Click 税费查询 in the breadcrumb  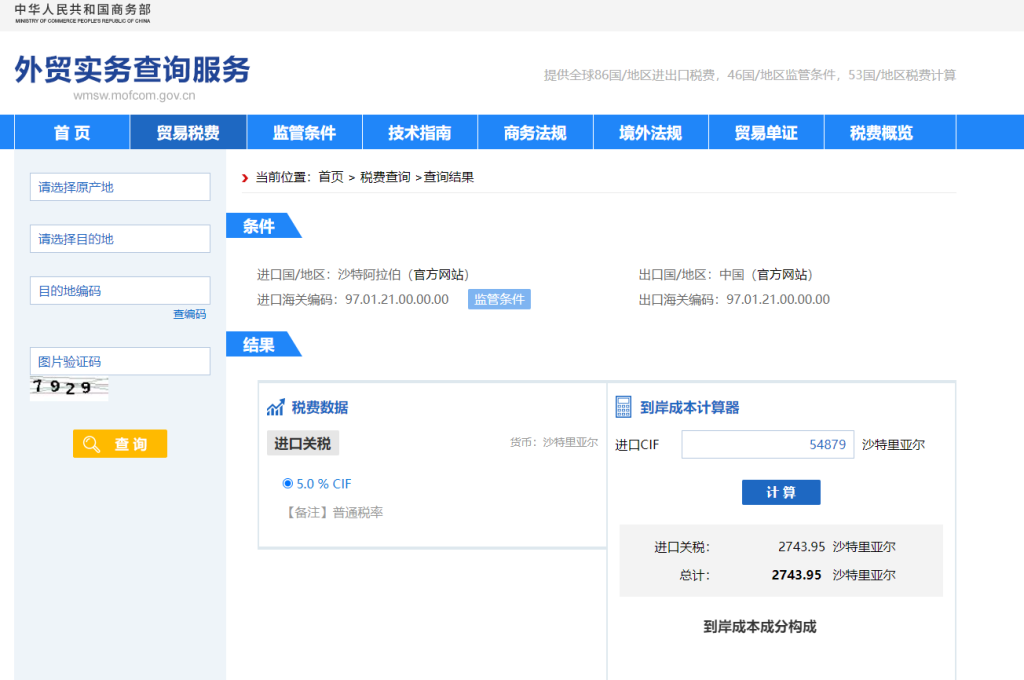coord(385,177)
